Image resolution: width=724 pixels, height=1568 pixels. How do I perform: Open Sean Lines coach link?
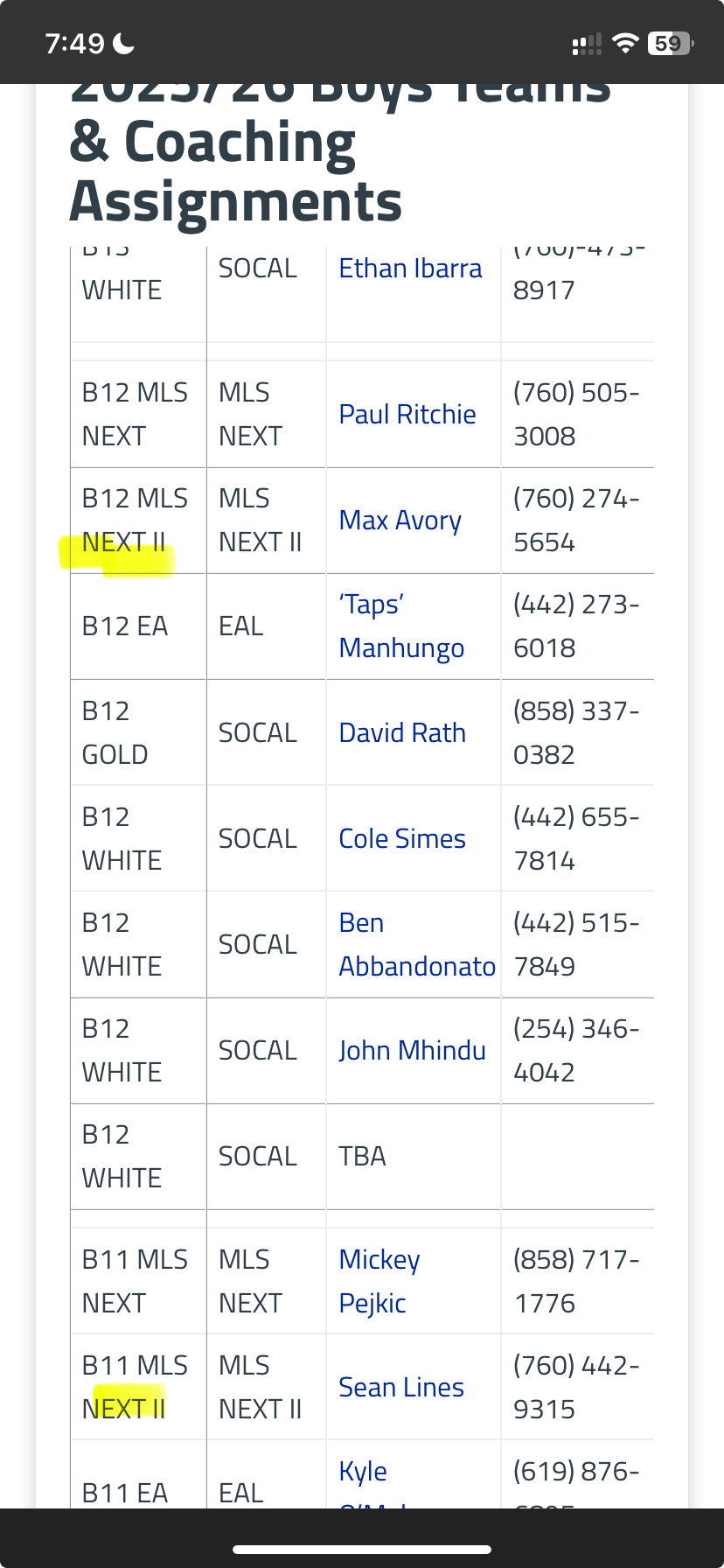coord(401,1388)
